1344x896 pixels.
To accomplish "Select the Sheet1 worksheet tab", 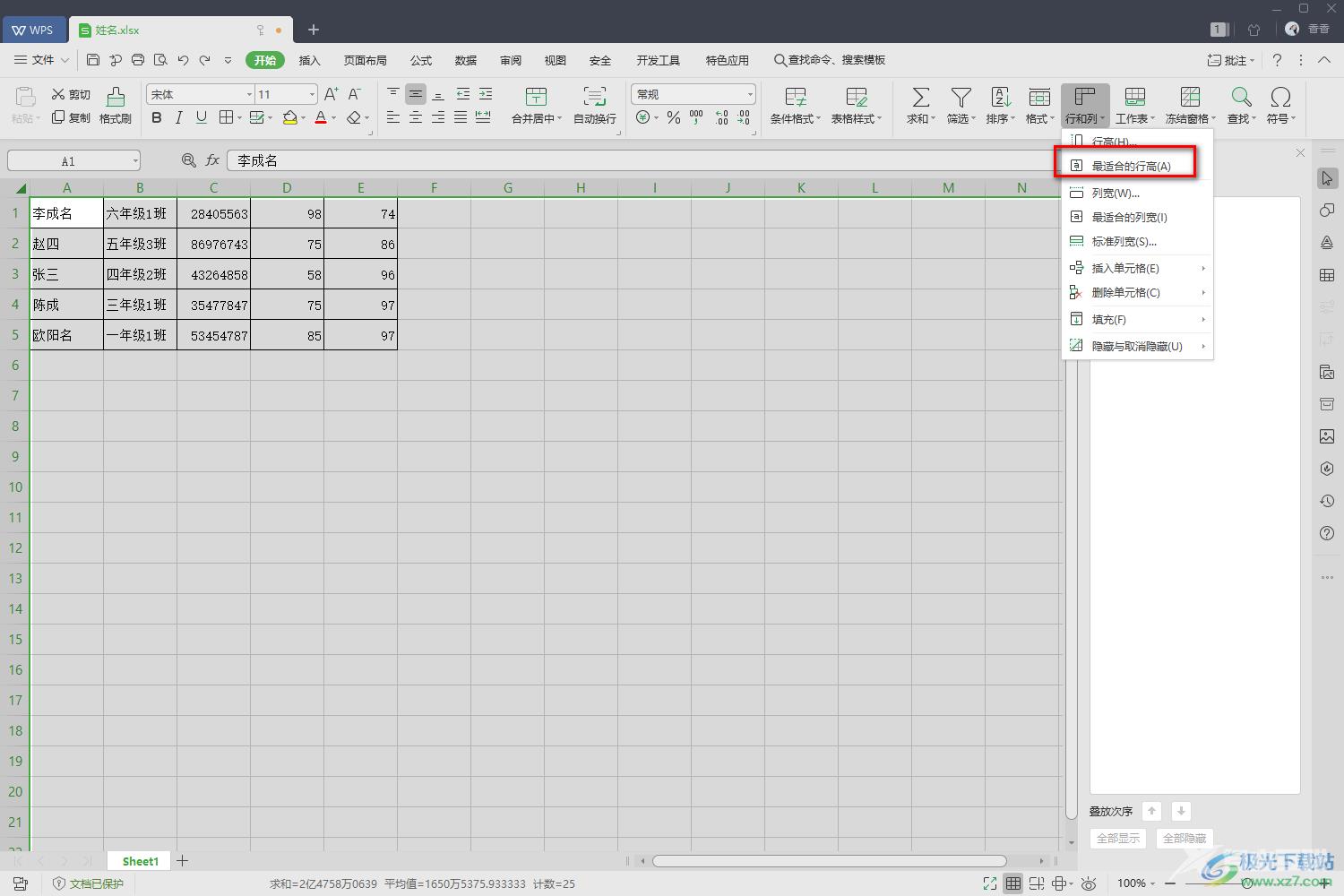I will (x=140, y=860).
